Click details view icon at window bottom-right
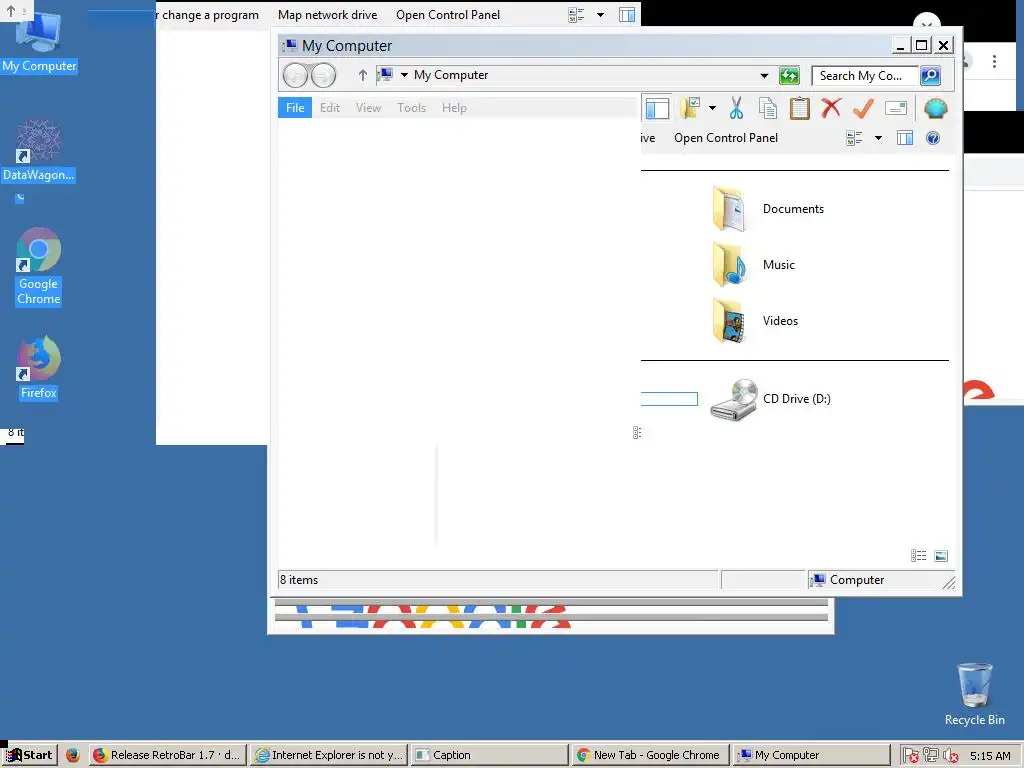 coord(918,556)
